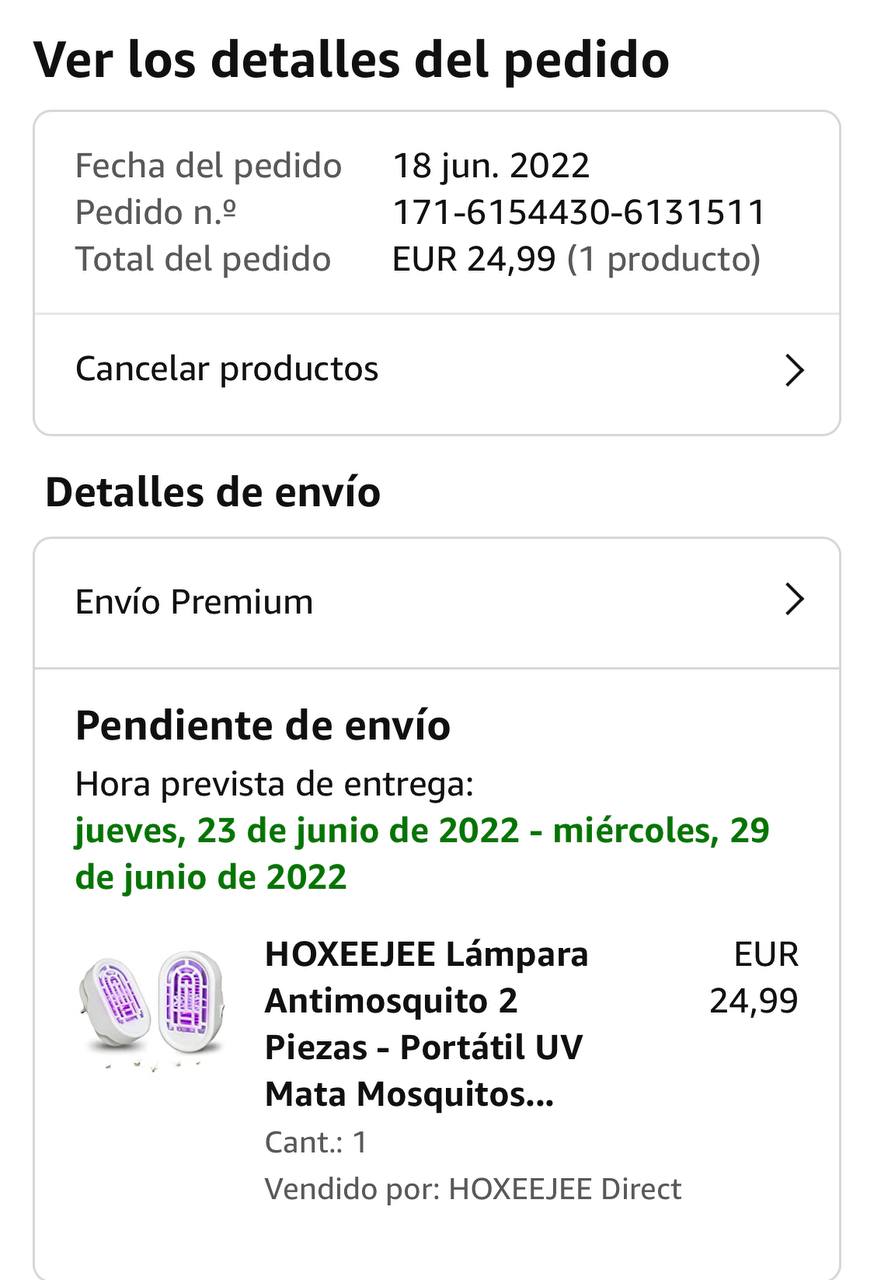
Task: Visit seller HOXEEJEE Direct link
Action: pyautogui.click(x=564, y=1189)
